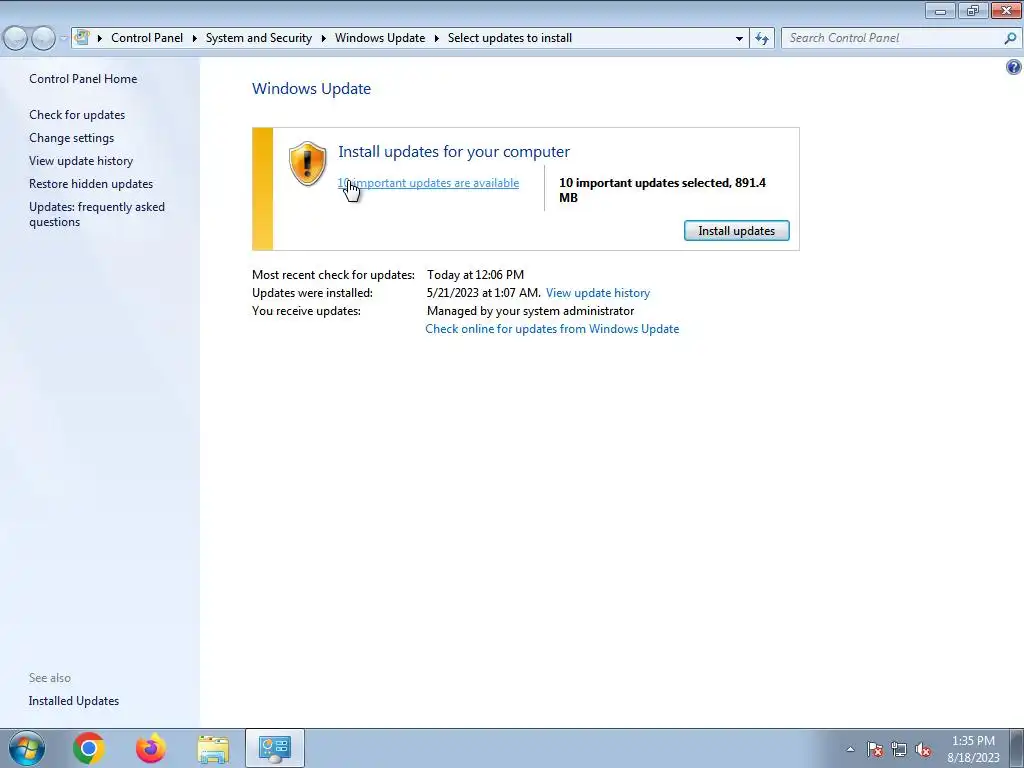Viewport: 1024px width, 768px height.
Task: Expand arrow after Windows Update breadcrumb
Action: (x=437, y=38)
